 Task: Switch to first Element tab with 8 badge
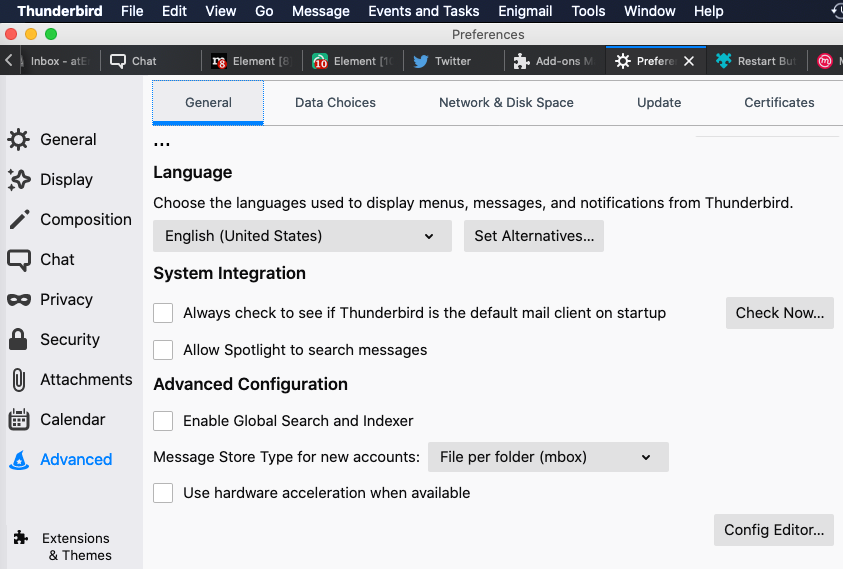[x=251, y=61]
